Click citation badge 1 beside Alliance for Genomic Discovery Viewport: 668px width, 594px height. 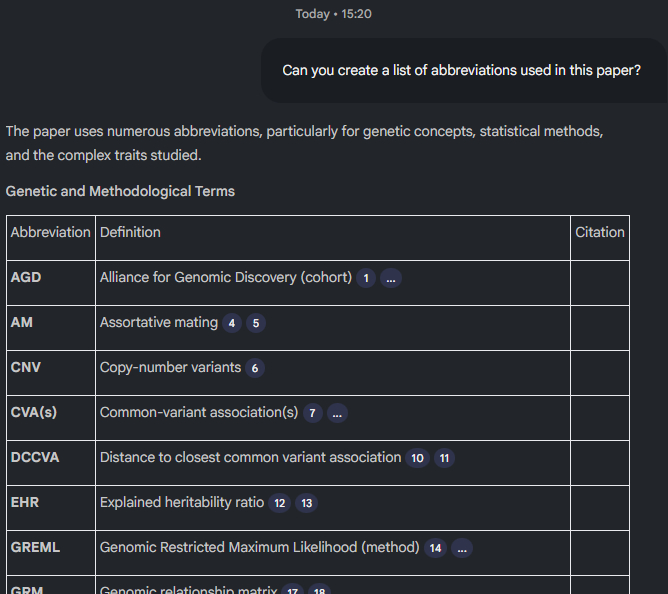(366, 278)
